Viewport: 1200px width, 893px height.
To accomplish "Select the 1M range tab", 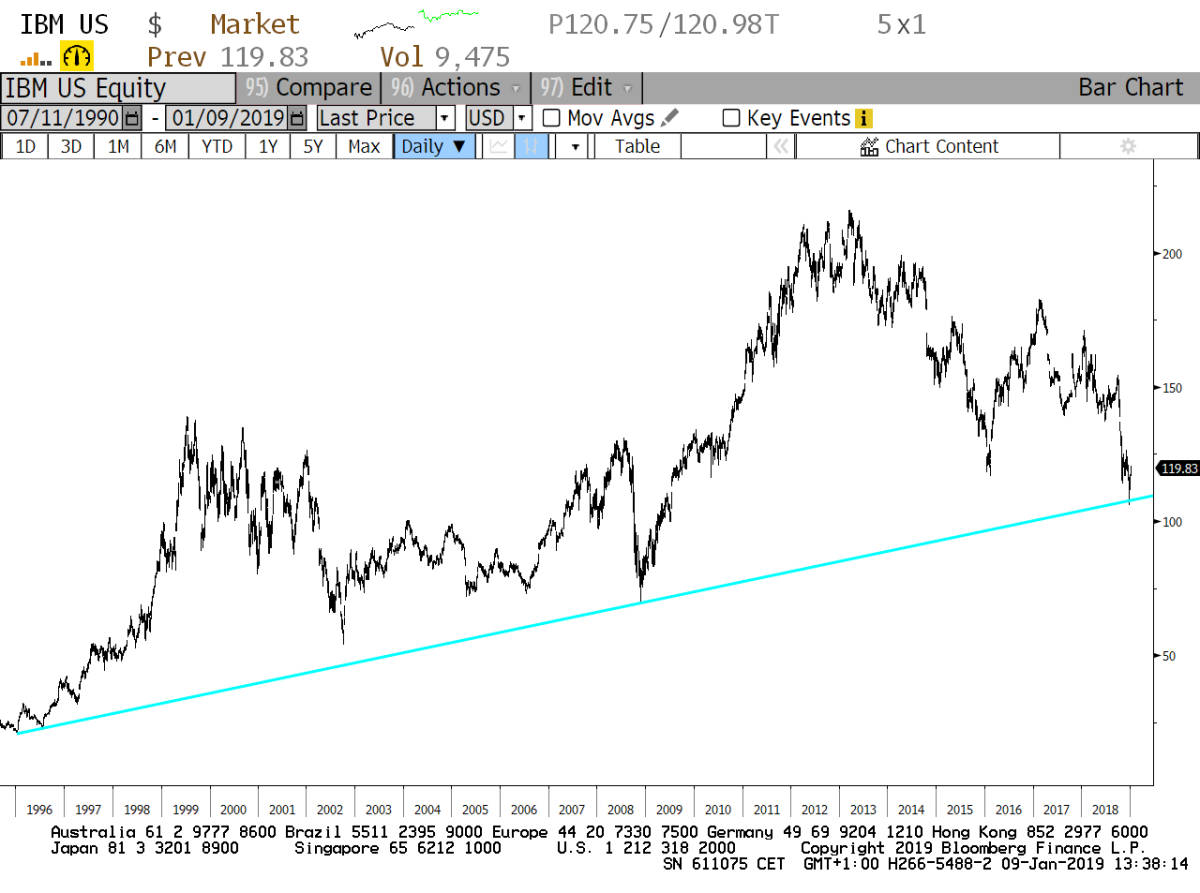I will point(118,146).
